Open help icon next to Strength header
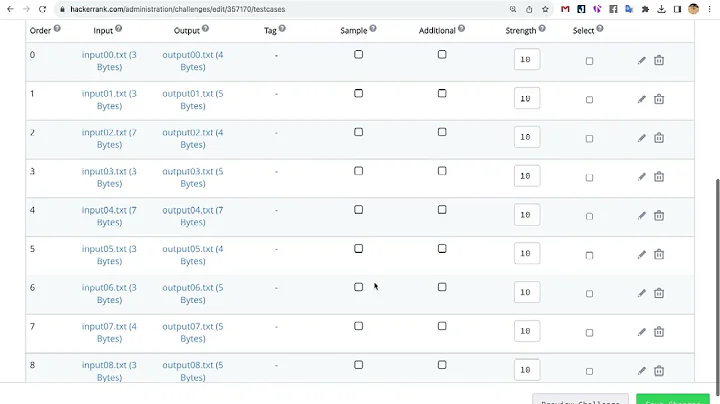 (542, 28)
